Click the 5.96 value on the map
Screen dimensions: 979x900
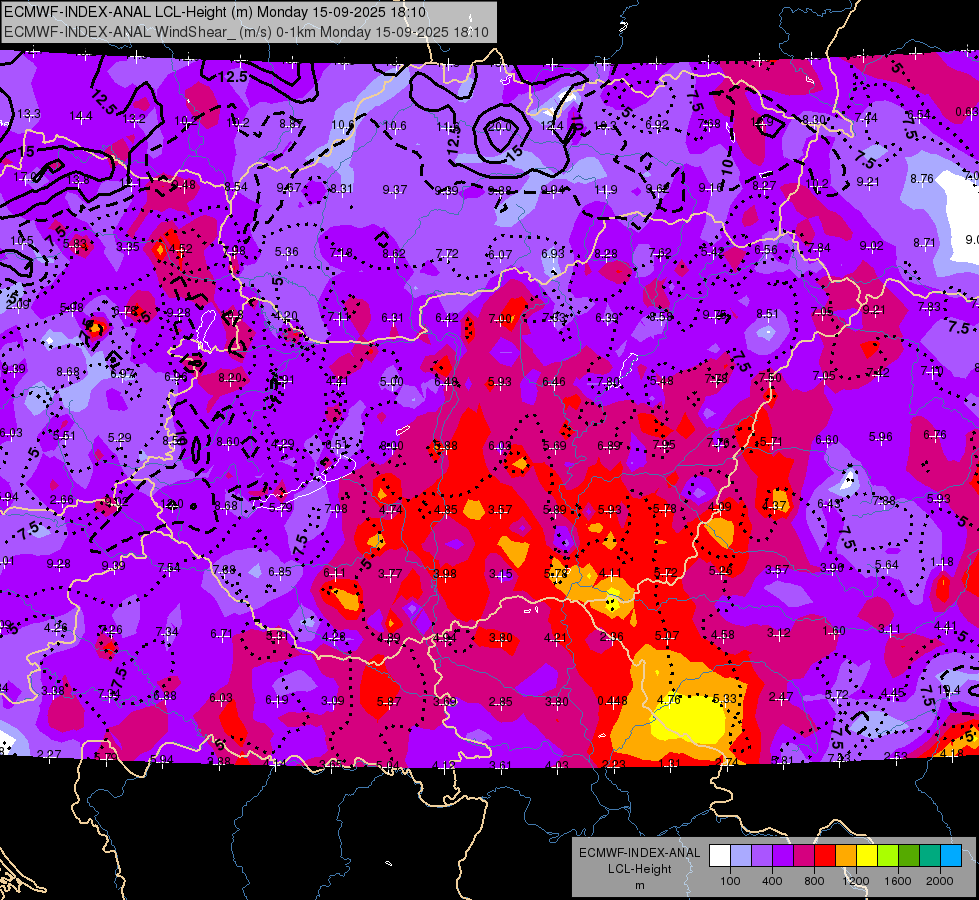[880, 437]
